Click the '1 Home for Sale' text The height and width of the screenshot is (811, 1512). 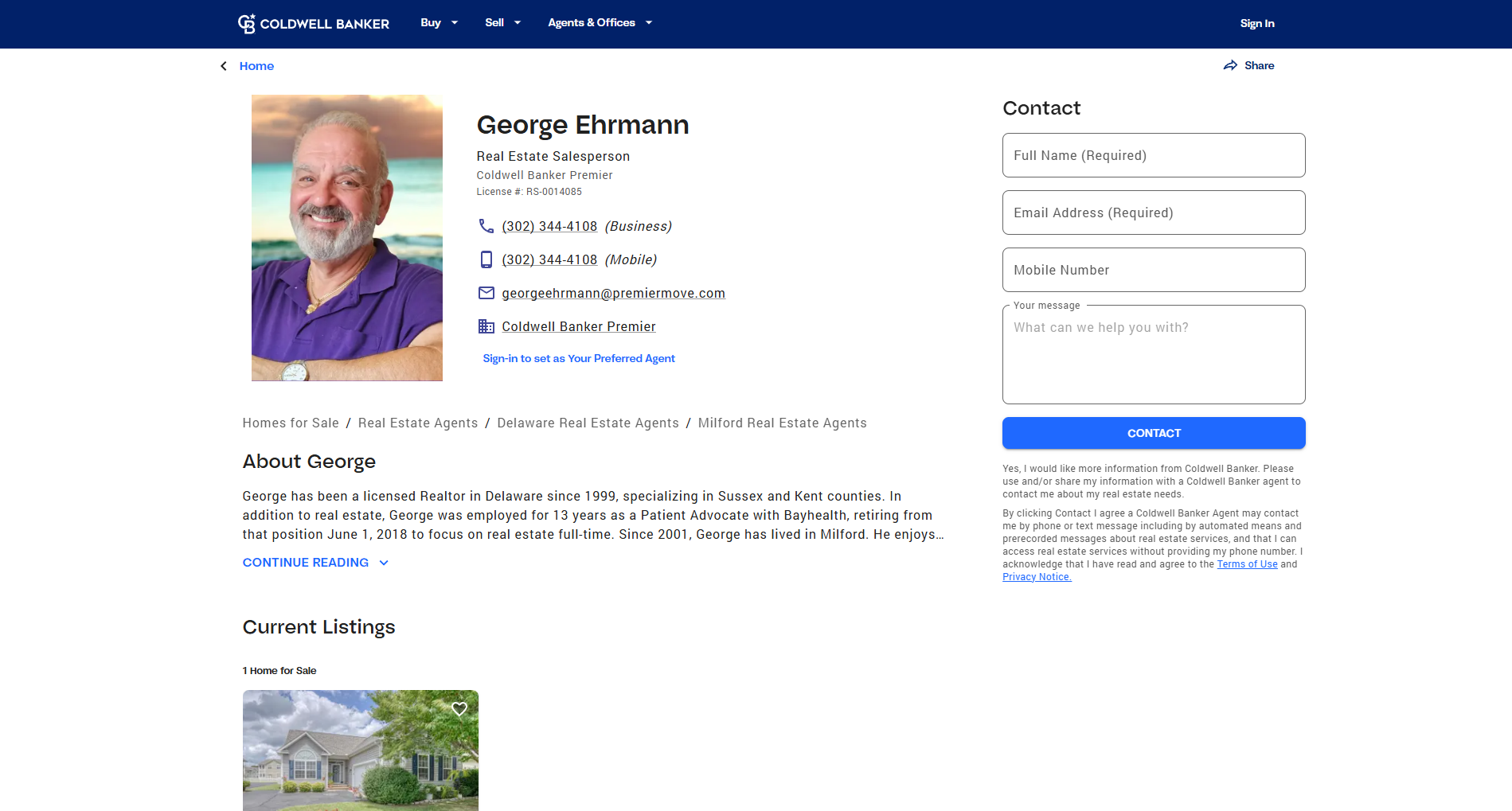pyautogui.click(x=279, y=671)
